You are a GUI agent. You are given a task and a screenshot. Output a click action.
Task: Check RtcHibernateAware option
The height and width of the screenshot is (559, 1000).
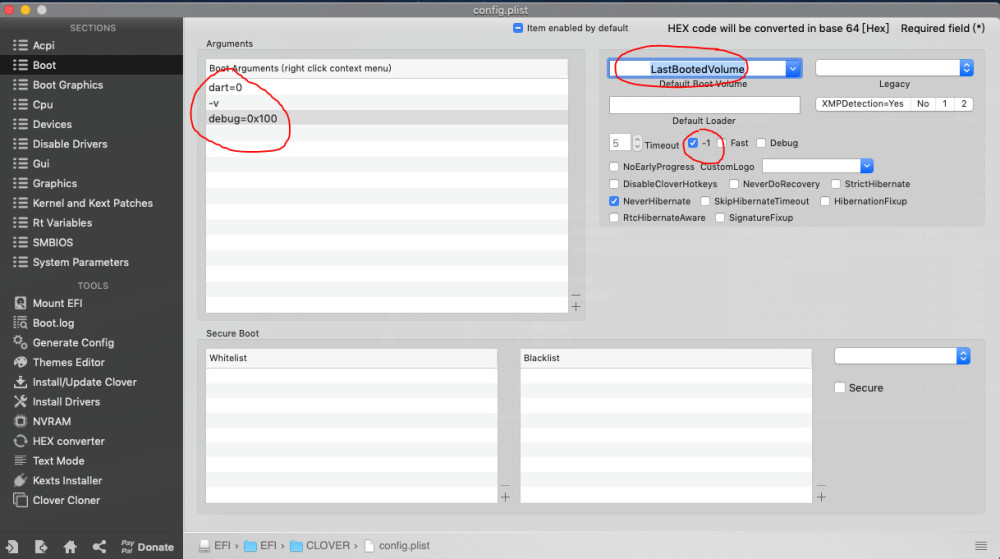coord(614,217)
